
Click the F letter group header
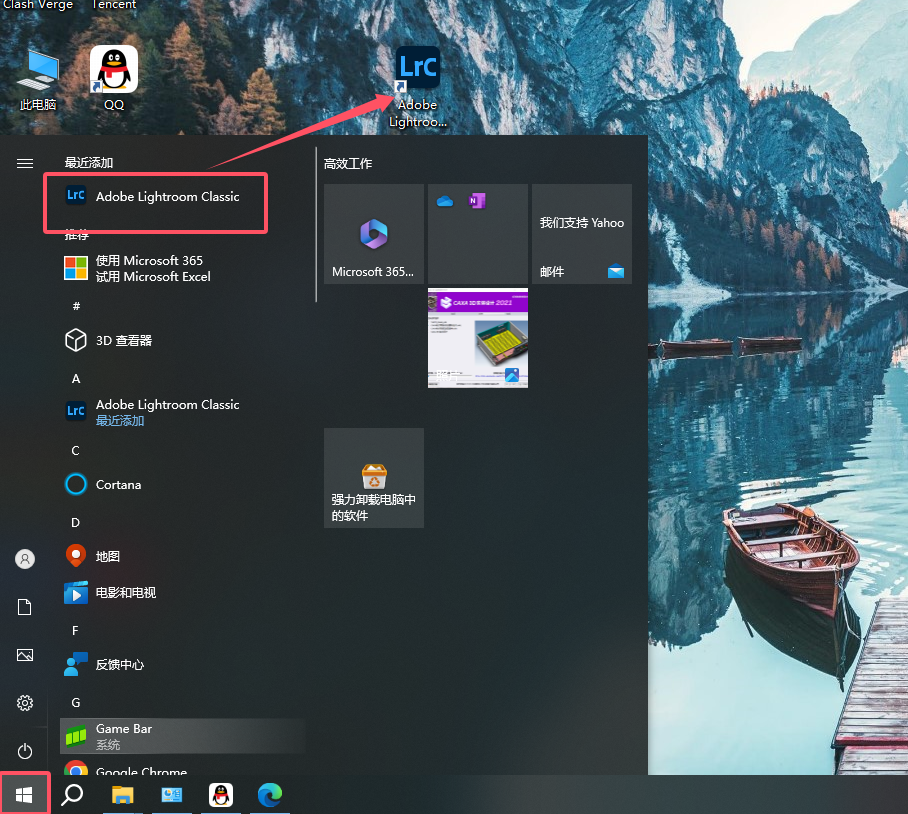tap(75, 630)
